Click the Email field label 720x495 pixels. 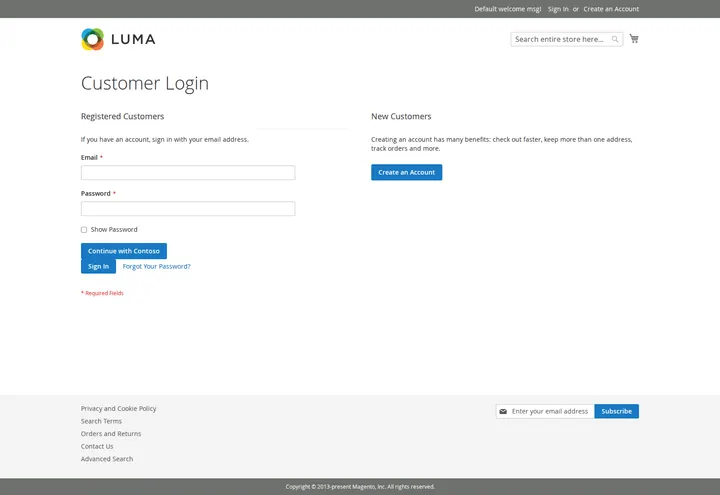89,158
